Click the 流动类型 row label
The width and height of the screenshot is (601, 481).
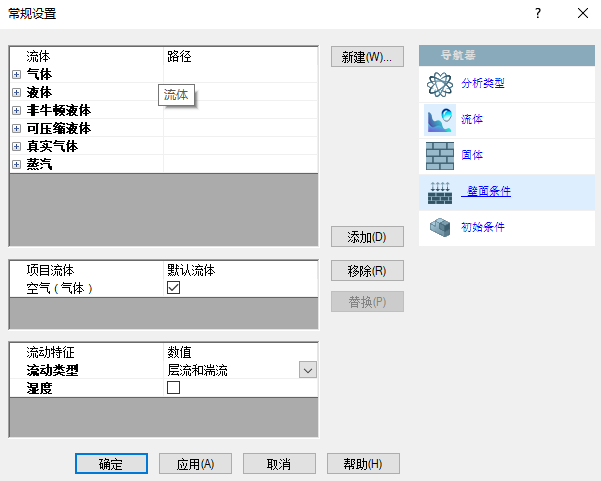(52, 370)
